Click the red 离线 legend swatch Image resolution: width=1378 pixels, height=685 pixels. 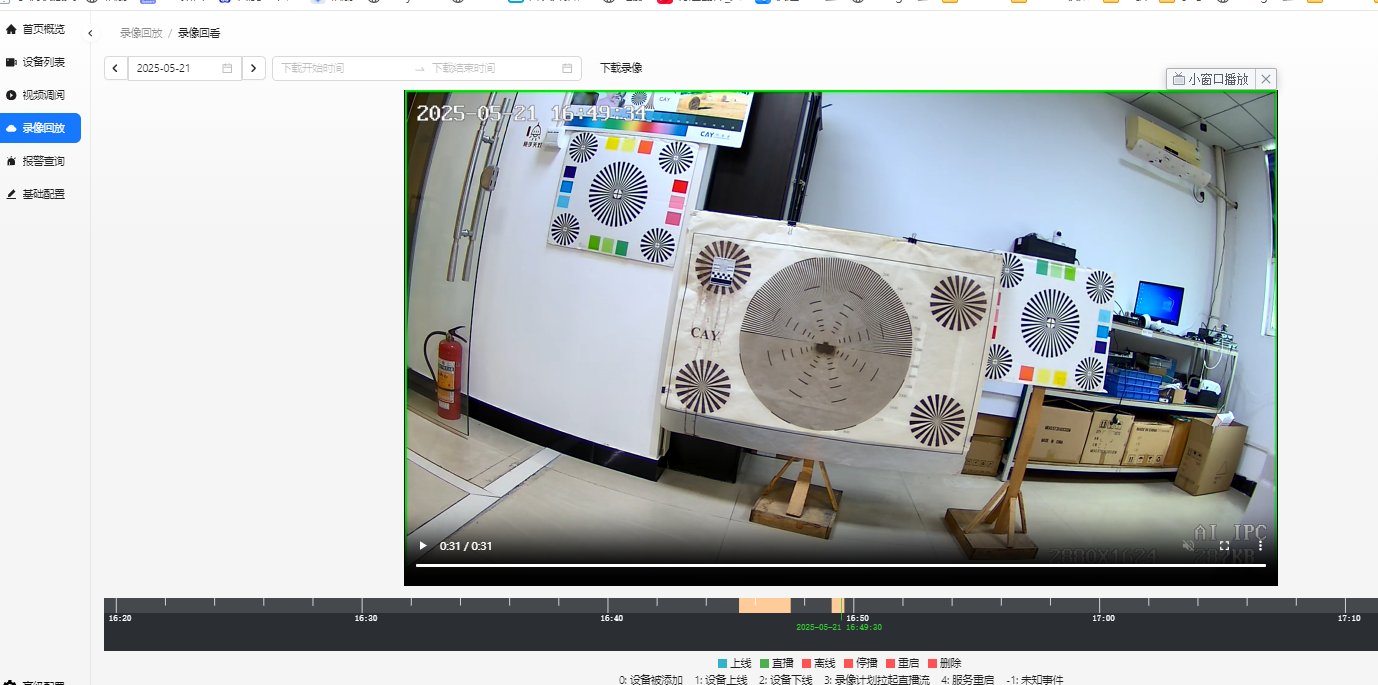click(x=807, y=664)
